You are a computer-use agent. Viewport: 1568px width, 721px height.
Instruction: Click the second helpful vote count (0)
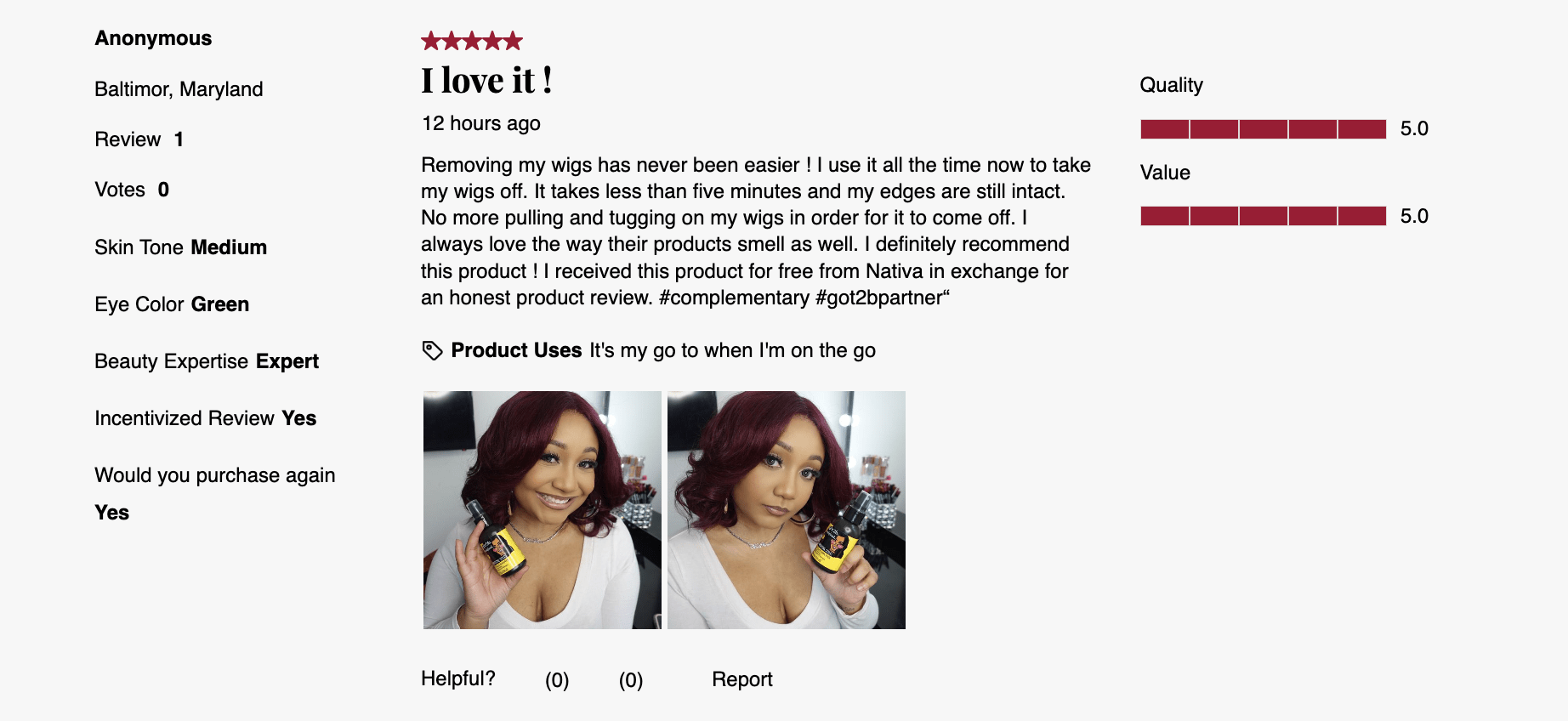(631, 680)
